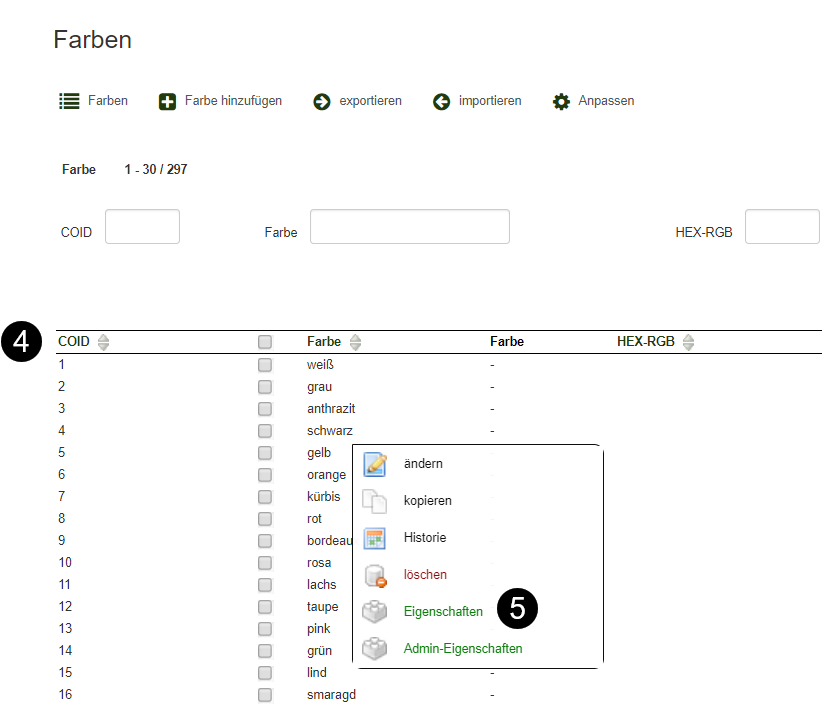Click the importieren arrow icon

(x=441, y=101)
